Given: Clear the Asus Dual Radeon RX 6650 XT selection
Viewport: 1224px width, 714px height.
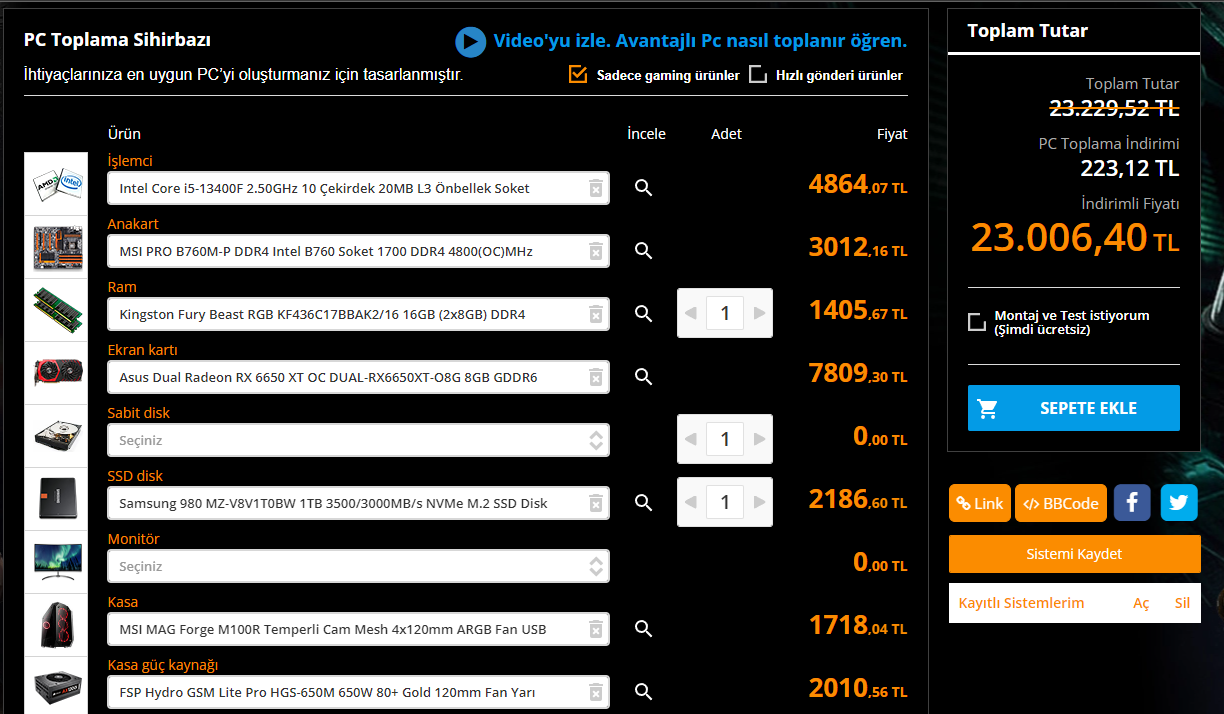Looking at the screenshot, I should coord(595,378).
